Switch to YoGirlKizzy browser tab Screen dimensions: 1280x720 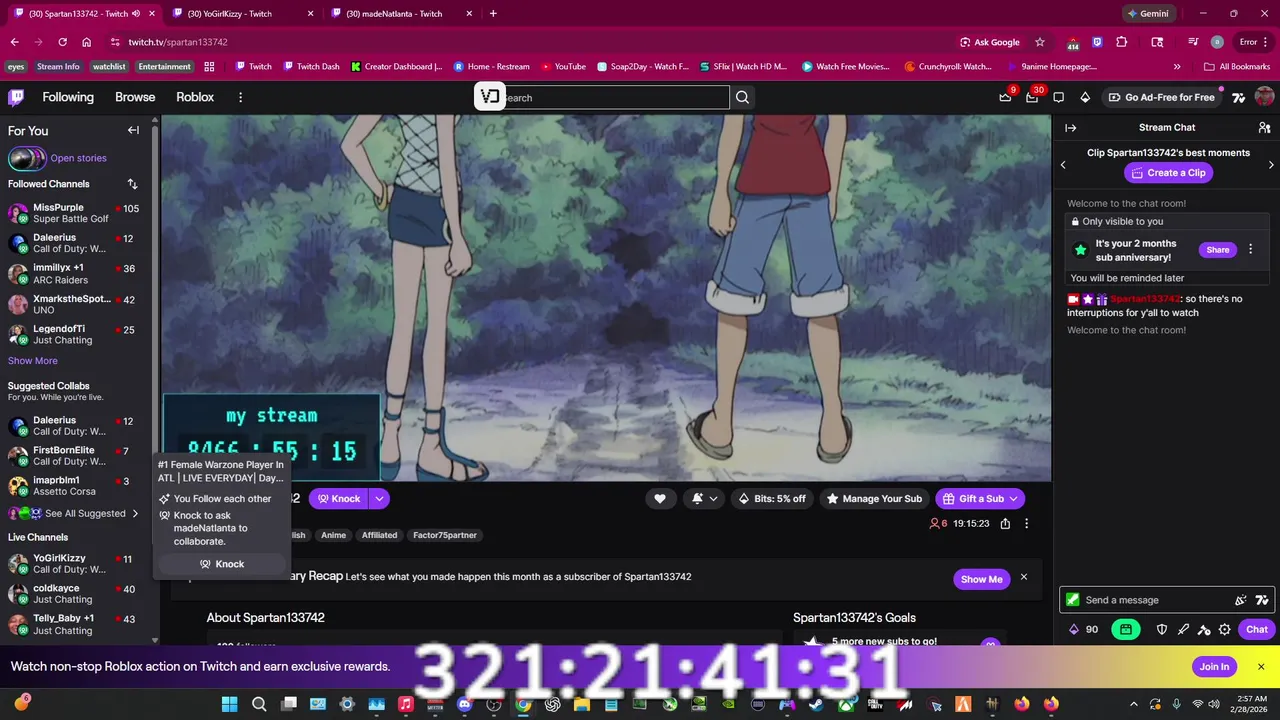pos(242,13)
